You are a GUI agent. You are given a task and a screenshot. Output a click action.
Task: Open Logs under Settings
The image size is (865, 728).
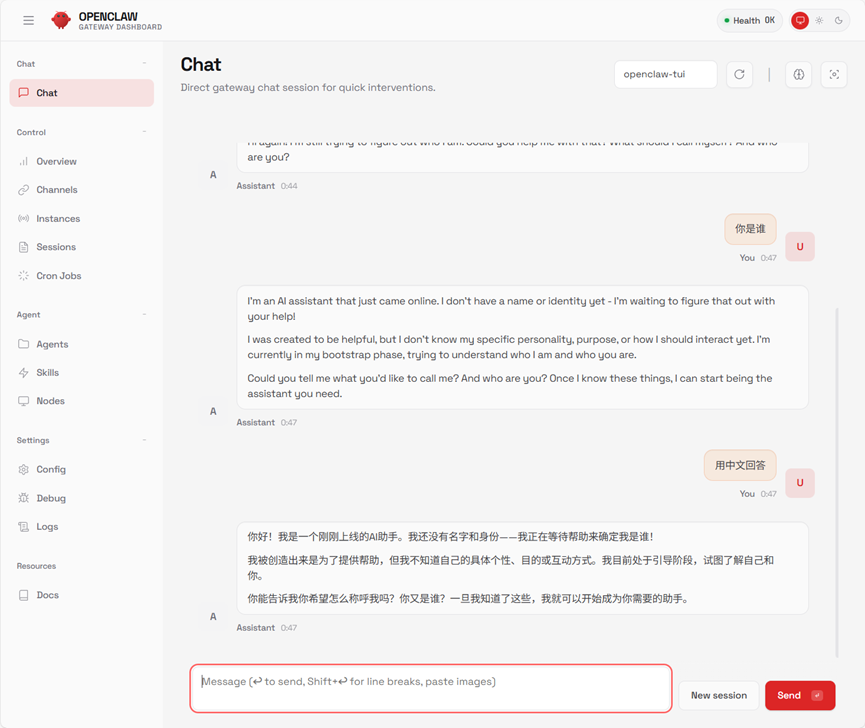[52, 526]
